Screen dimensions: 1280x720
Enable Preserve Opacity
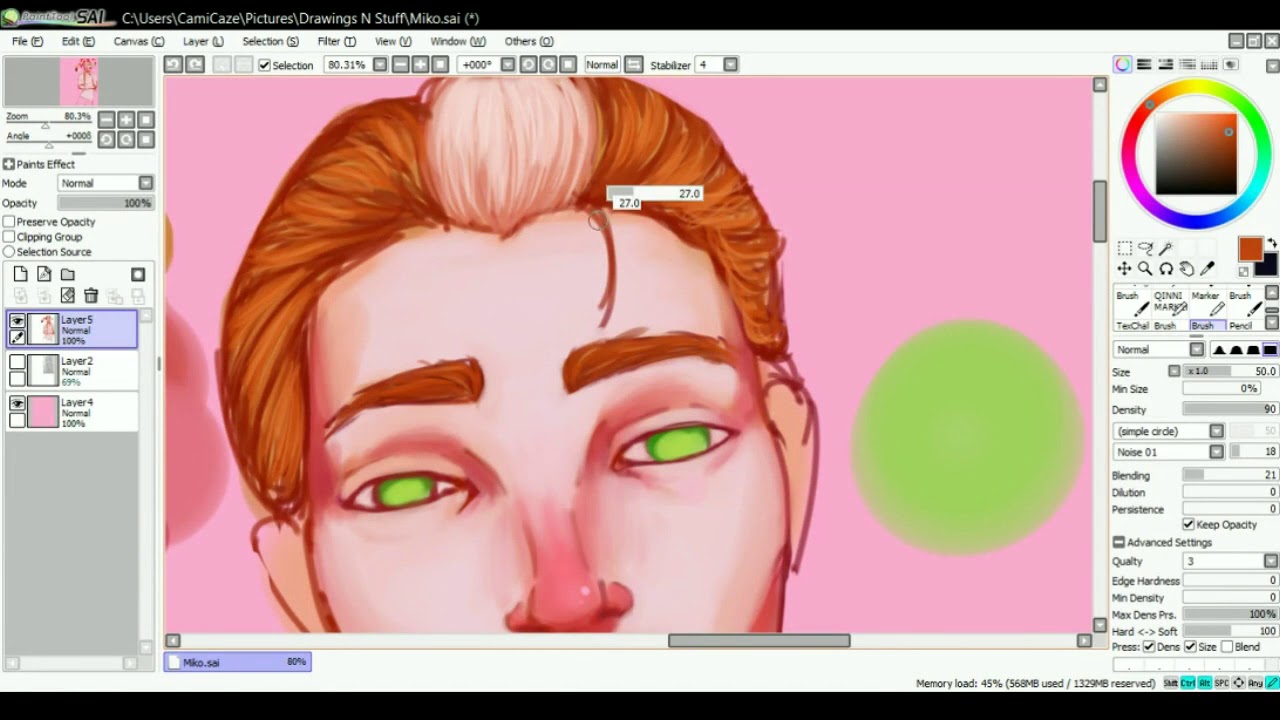(9, 222)
